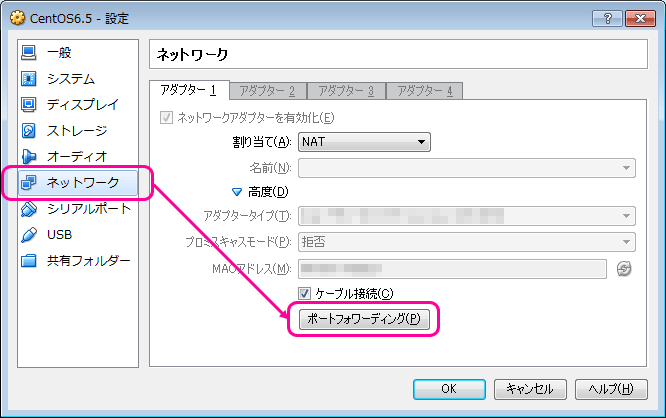The image size is (666, 418).
Task: Select the 共有フォルダー folder icon
Action: [28, 260]
